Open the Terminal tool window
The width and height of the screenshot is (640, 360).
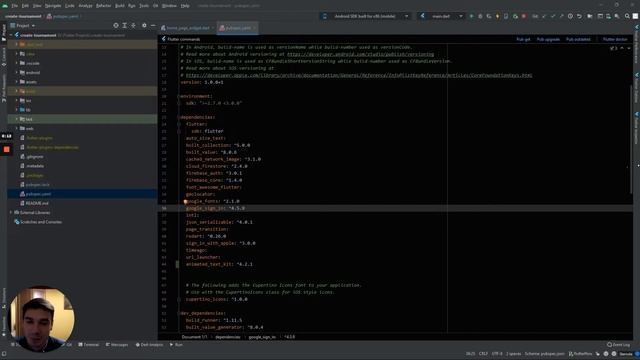coord(89,344)
